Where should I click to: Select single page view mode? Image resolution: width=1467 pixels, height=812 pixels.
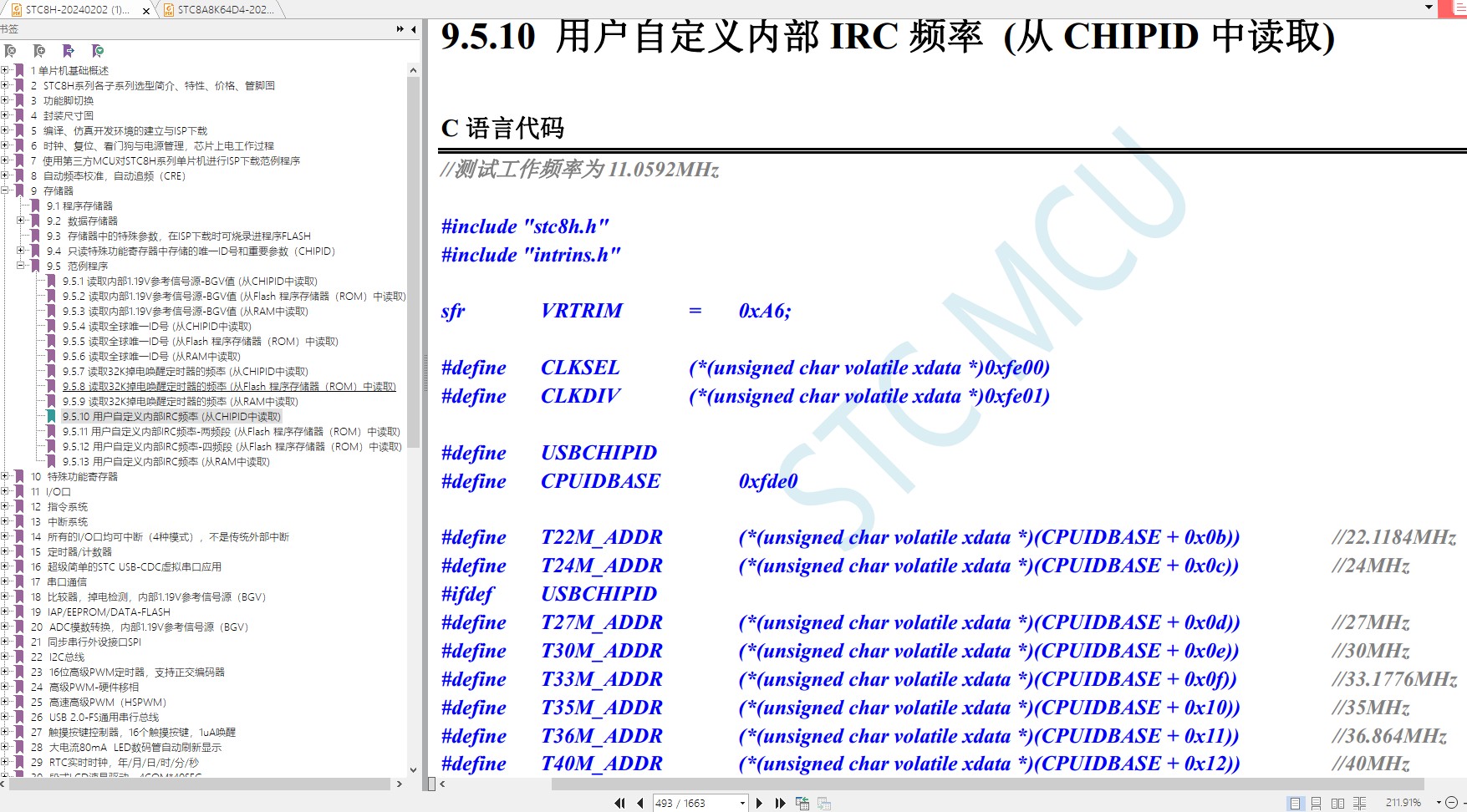(1295, 803)
